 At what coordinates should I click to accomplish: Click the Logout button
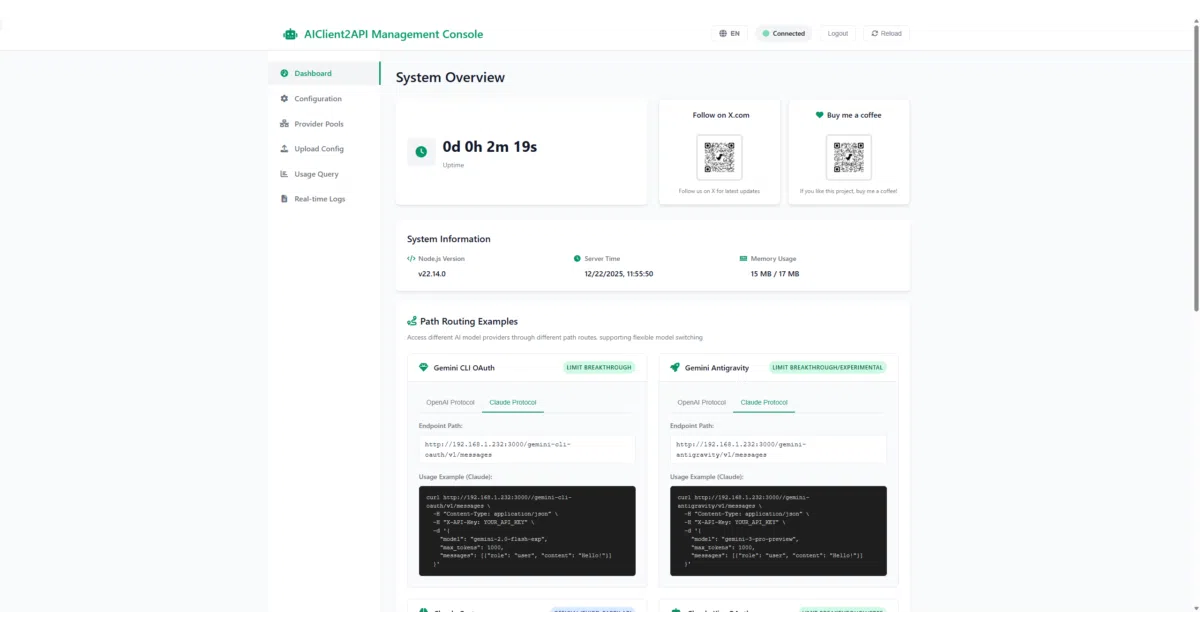tap(838, 34)
